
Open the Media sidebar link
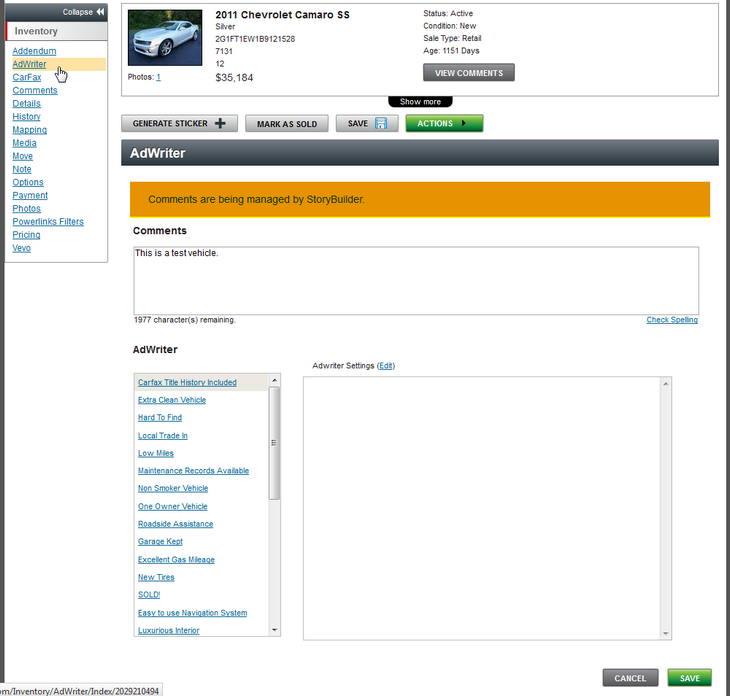pos(24,142)
